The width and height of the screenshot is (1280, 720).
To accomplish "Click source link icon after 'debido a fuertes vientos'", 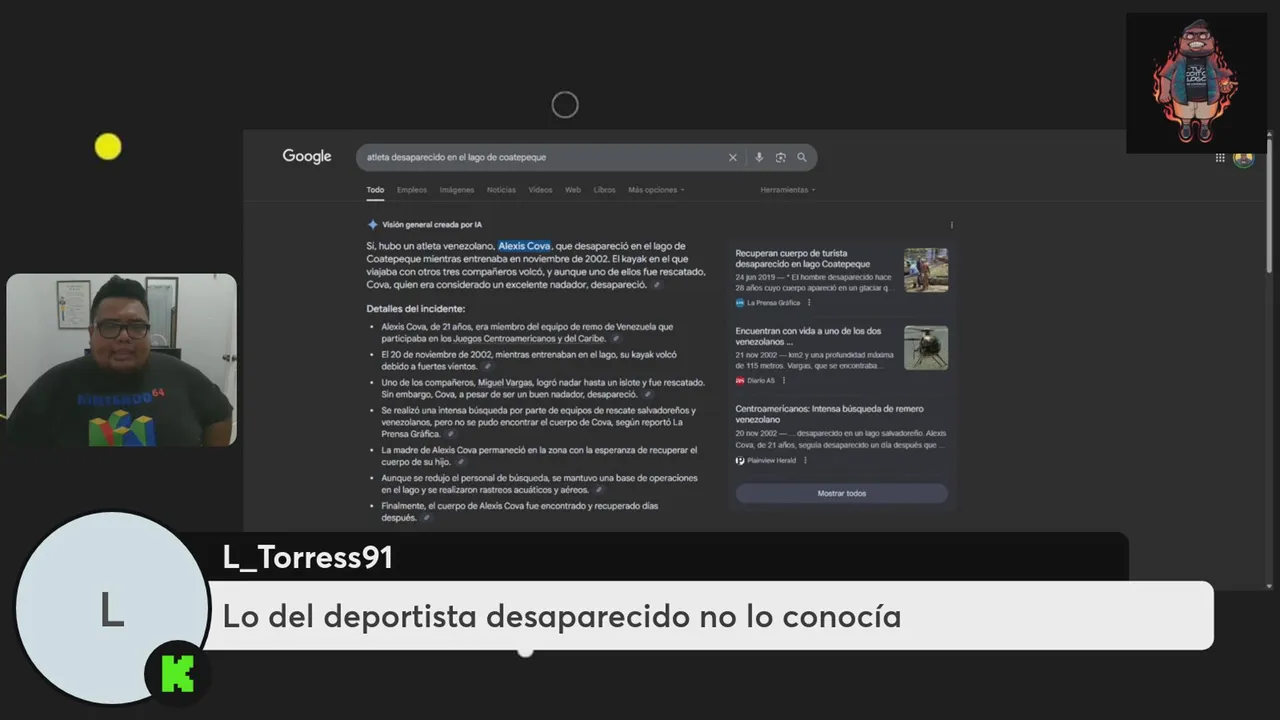I will (487, 367).
